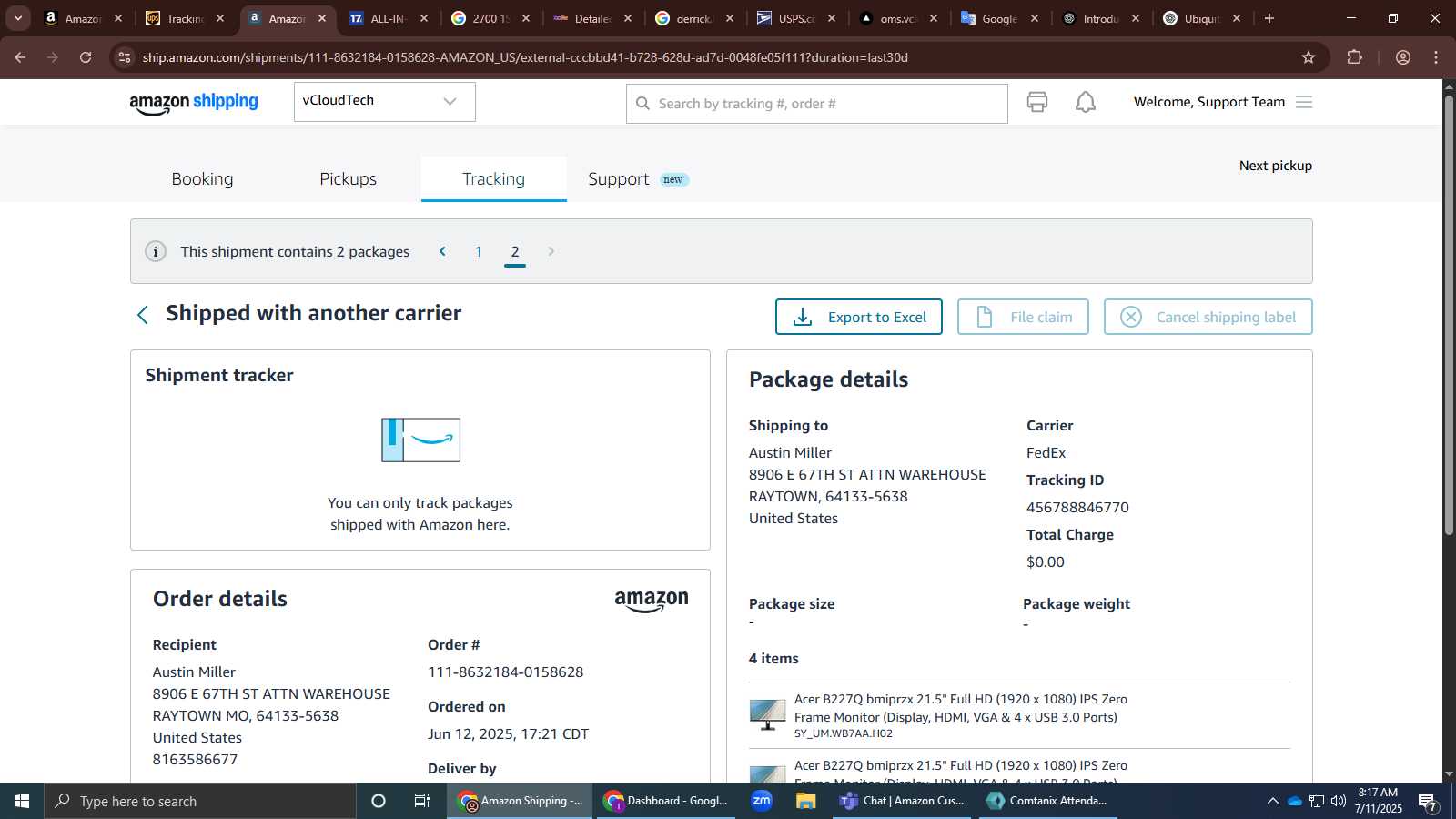Bookmark this page with star icon
Screen dimensions: 1456x819
point(1309,57)
